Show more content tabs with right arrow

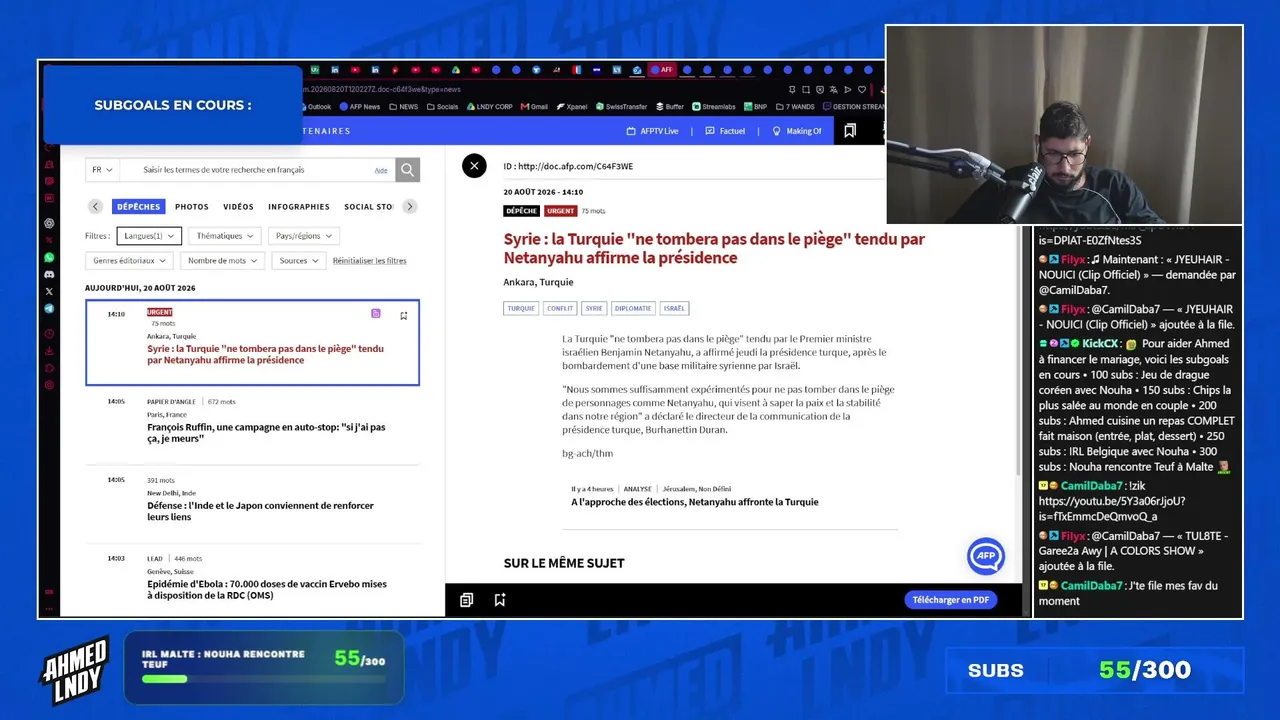(x=410, y=207)
